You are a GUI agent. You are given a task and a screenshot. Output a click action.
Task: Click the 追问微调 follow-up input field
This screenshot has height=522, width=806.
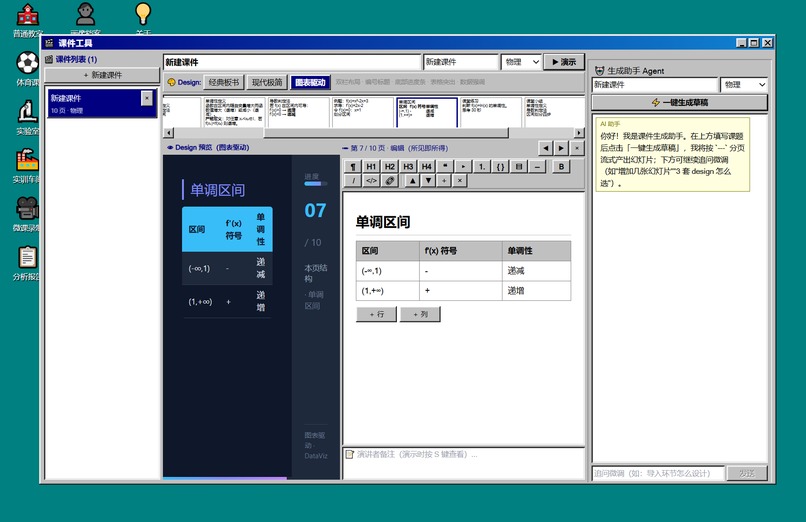tap(658, 473)
